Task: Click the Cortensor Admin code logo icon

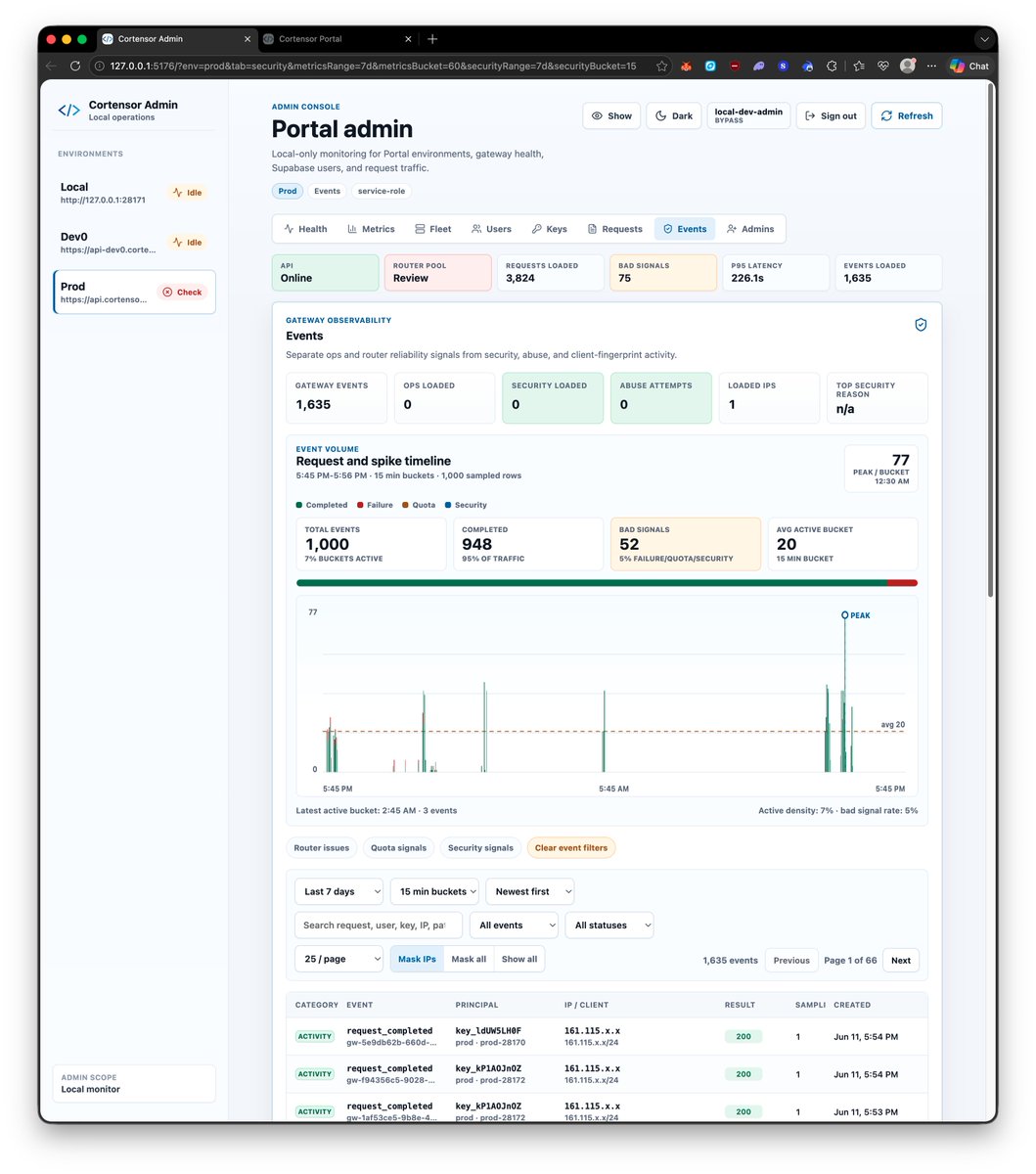Action: (x=68, y=111)
